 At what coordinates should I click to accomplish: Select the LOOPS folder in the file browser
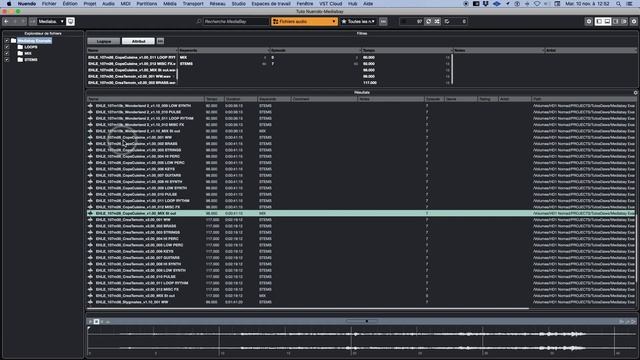(31, 47)
